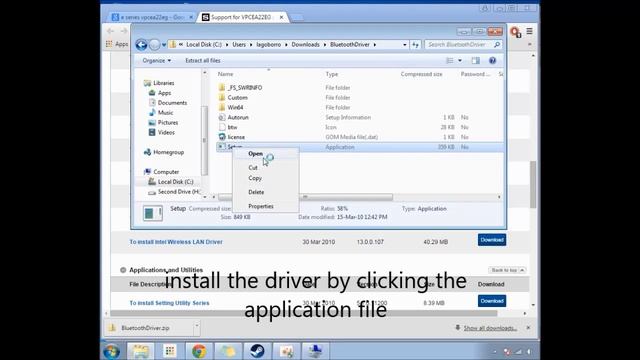Screen dimensions: 640x360
Task: Download the Setting Utility Series
Action: (x=492, y=301)
